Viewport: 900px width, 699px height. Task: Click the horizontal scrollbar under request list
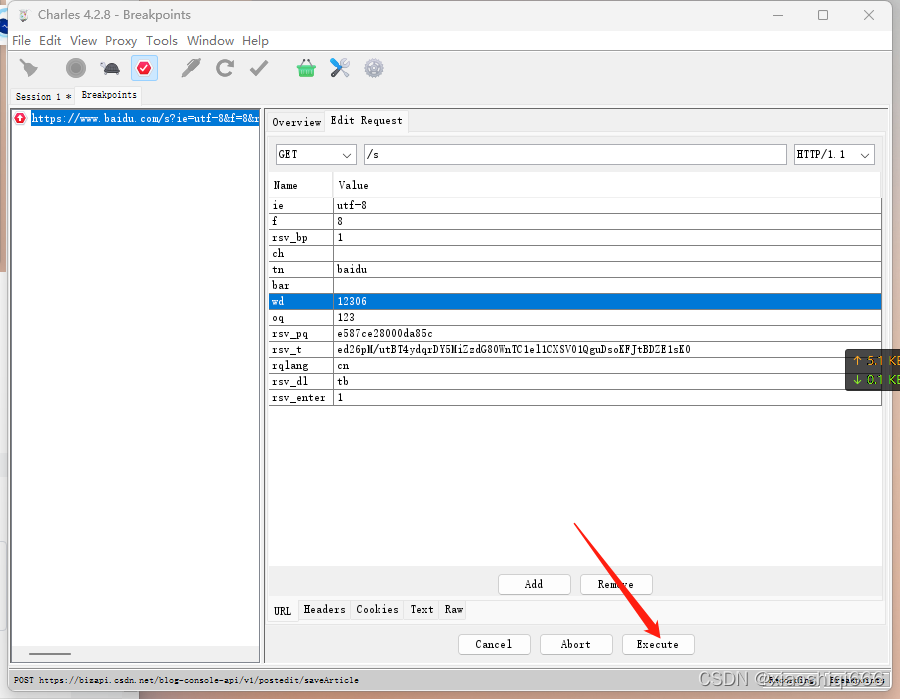pos(50,654)
